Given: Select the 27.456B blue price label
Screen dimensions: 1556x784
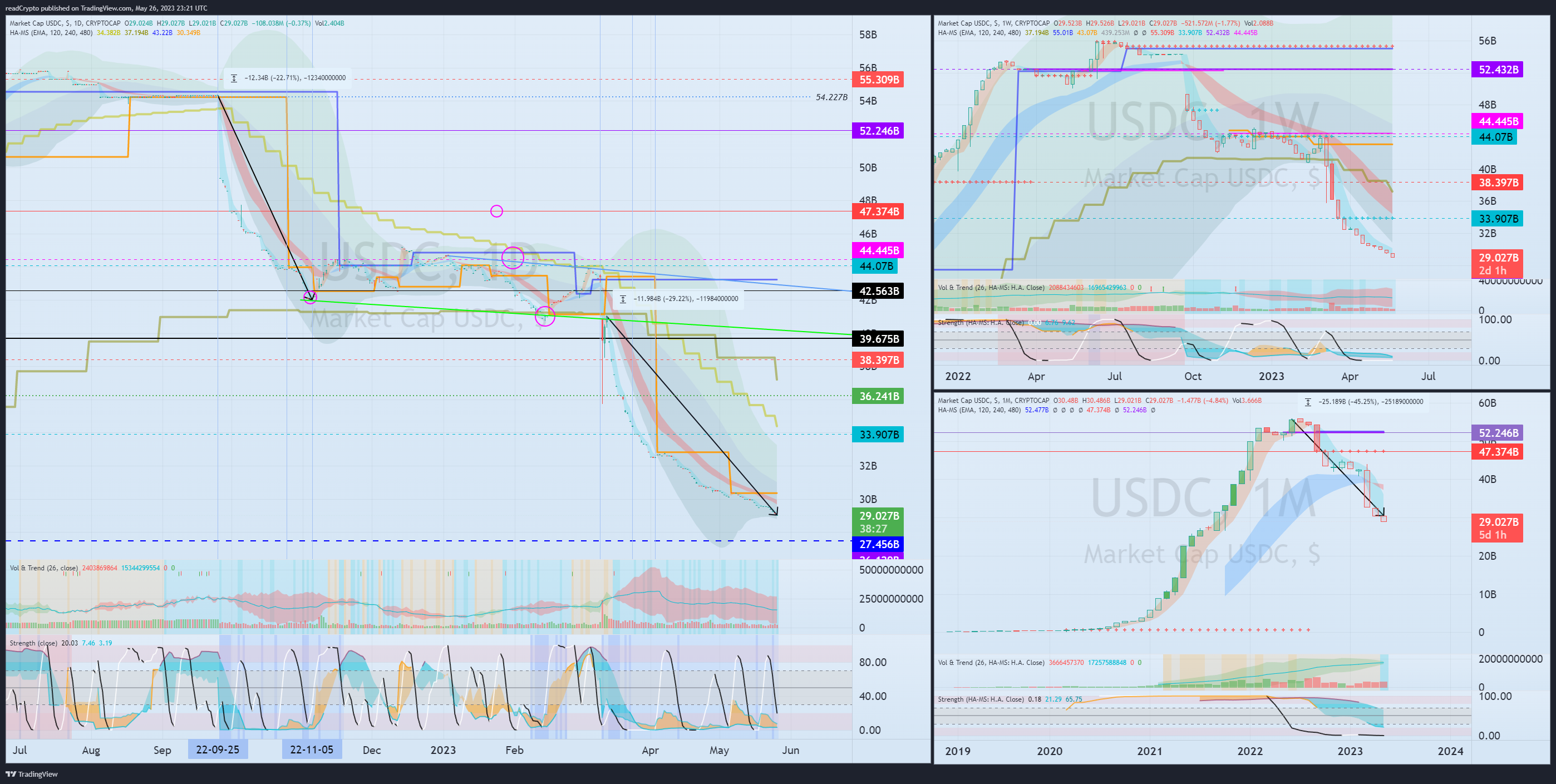Looking at the screenshot, I should (x=878, y=544).
